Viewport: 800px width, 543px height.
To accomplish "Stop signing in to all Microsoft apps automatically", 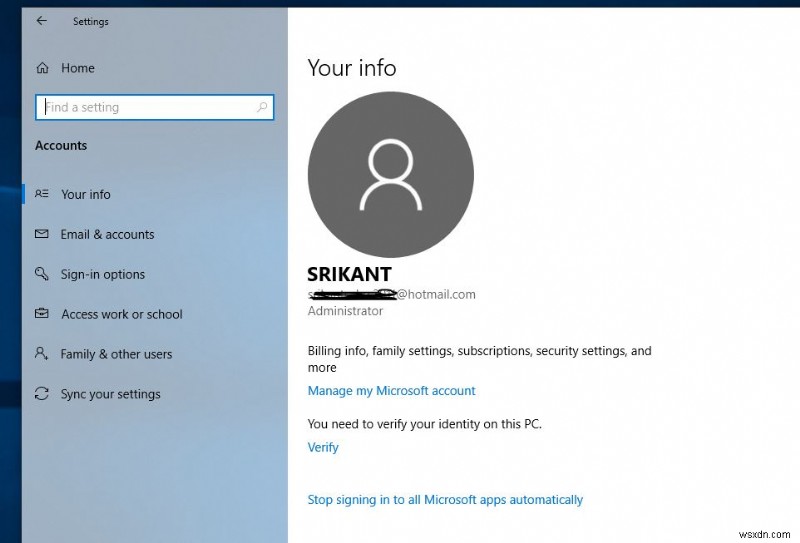I will [445, 500].
